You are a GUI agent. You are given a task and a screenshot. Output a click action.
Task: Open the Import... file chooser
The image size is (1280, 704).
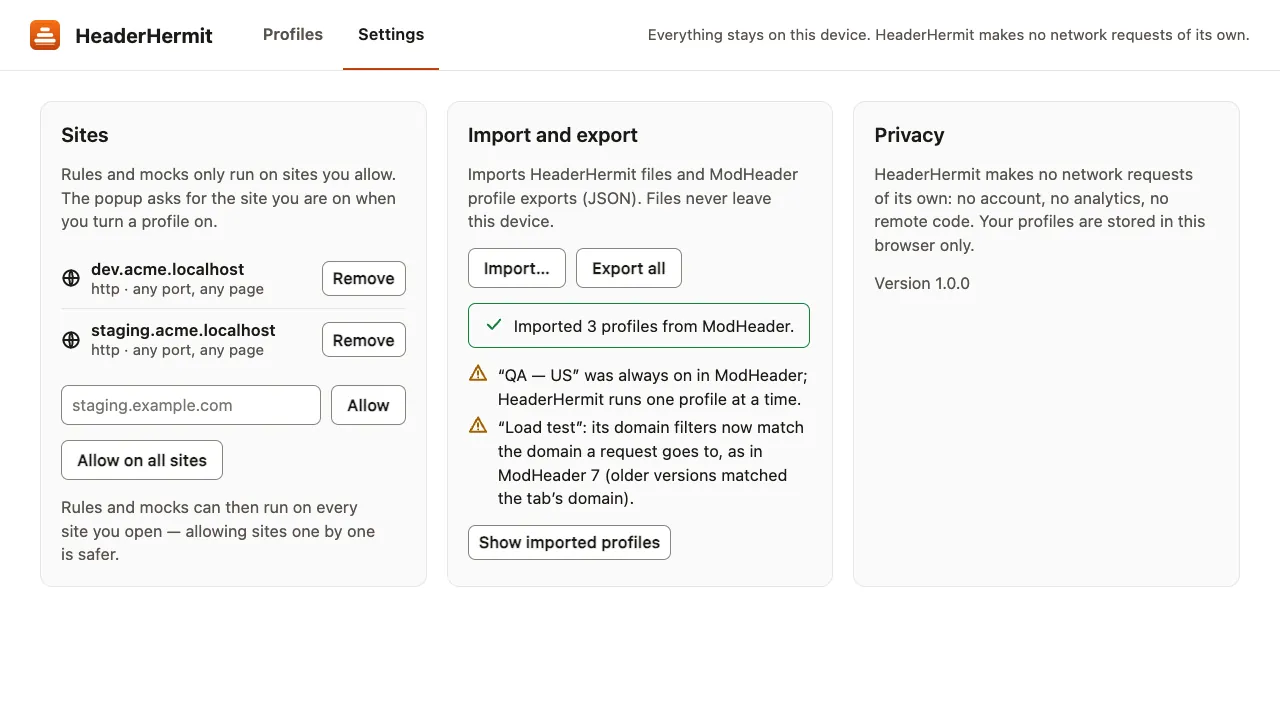point(517,268)
